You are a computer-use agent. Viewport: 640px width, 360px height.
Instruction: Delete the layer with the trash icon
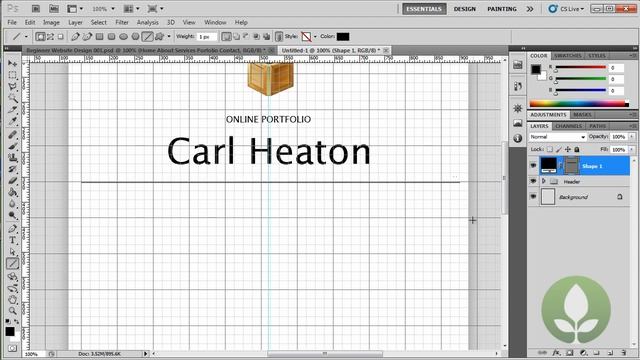pos(623,352)
